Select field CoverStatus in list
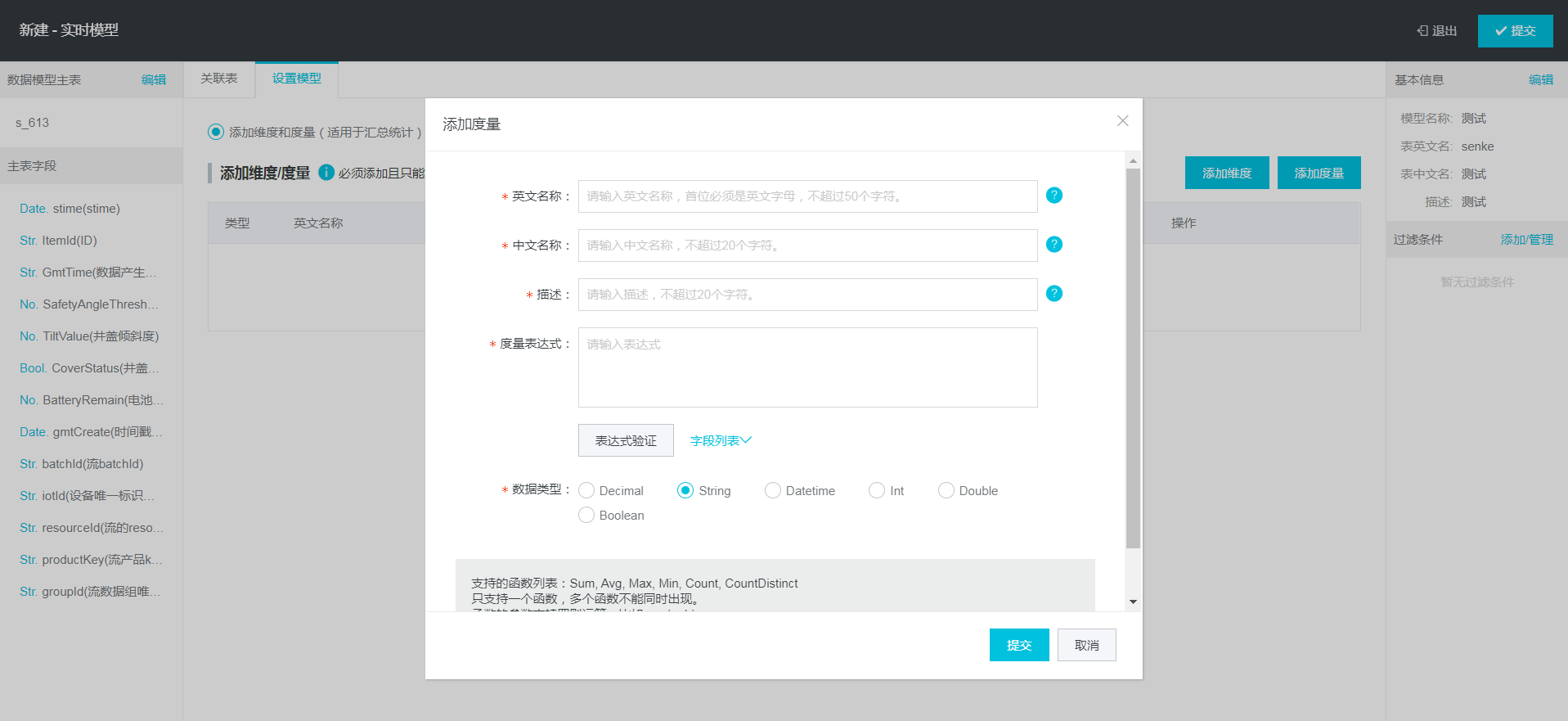Viewport: 1568px width, 721px height. (x=91, y=368)
